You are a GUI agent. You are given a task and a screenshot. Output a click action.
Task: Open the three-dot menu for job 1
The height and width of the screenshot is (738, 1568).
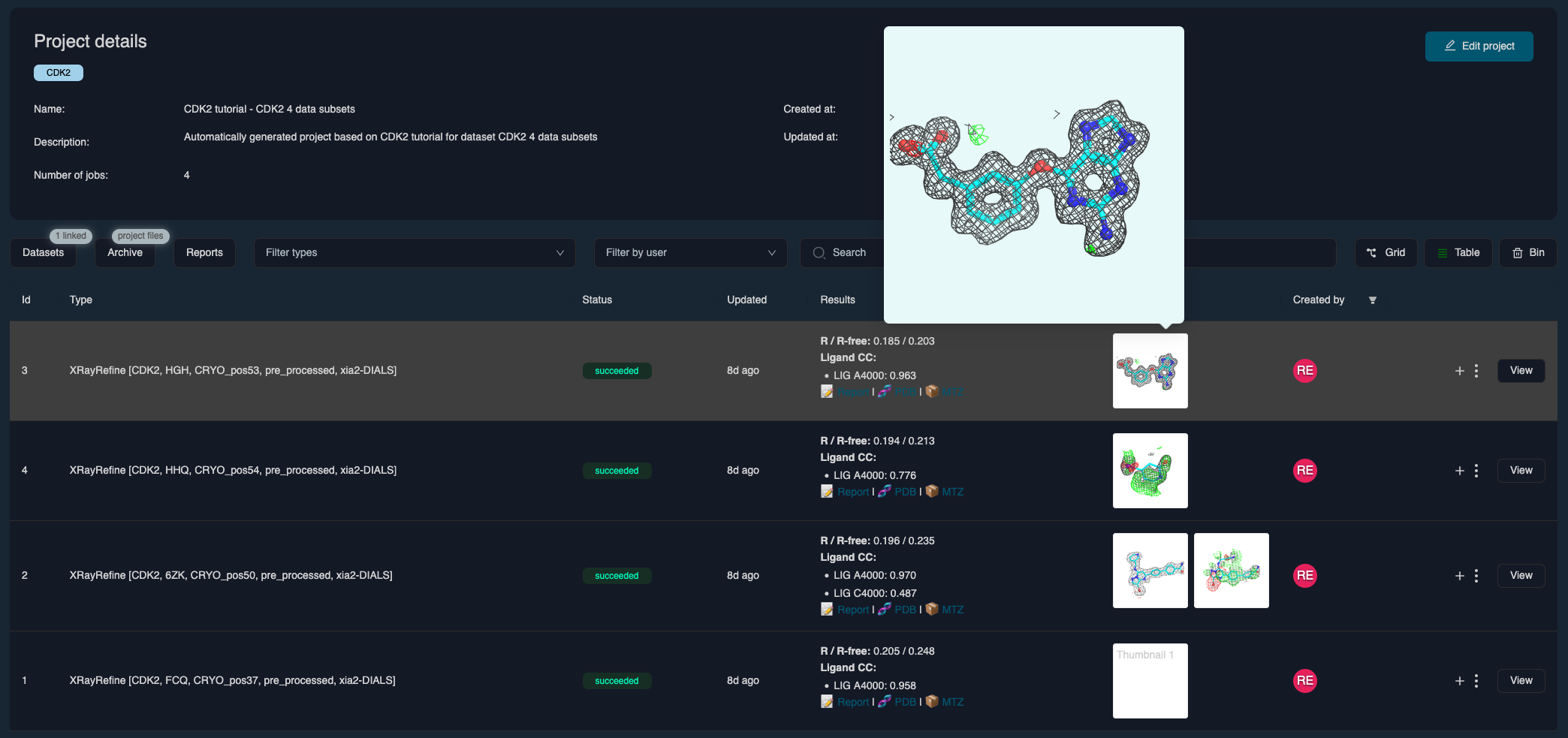[1476, 681]
